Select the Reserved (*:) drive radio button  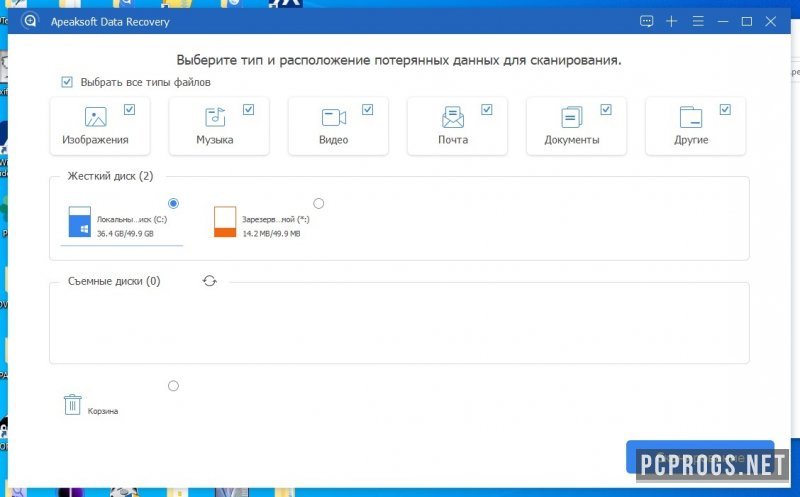click(318, 203)
